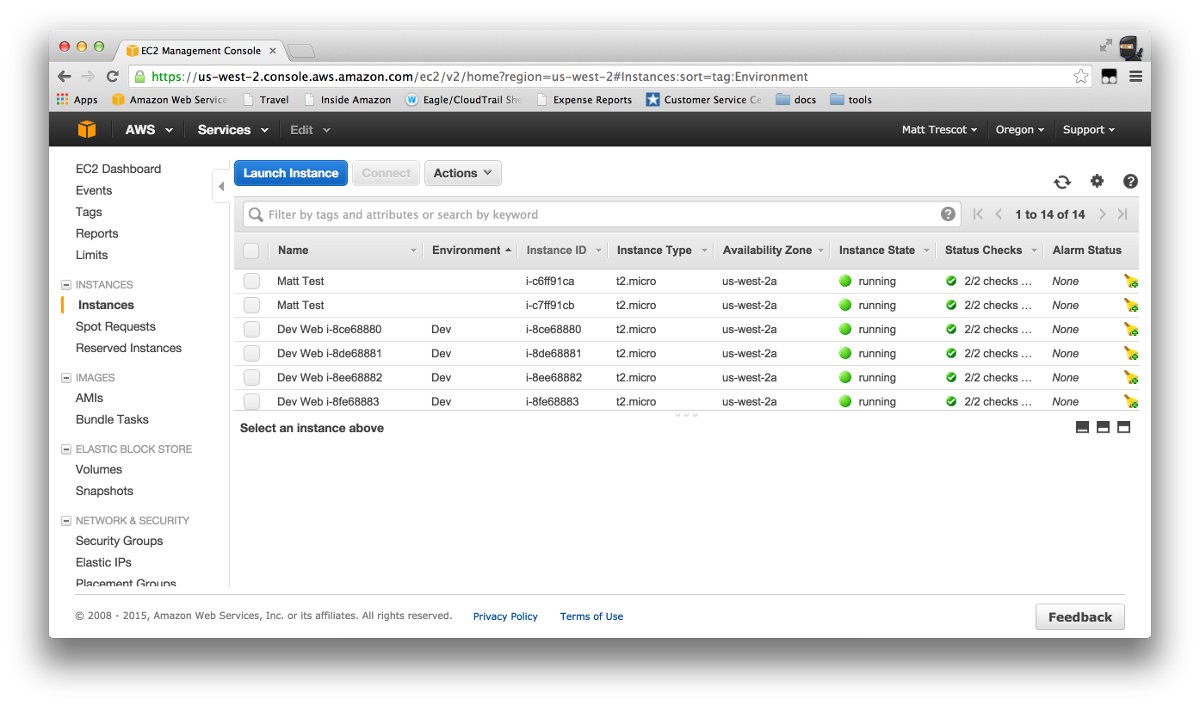
Task: Check the Dev Web i-8fe68883 row
Action: pyautogui.click(x=251, y=401)
